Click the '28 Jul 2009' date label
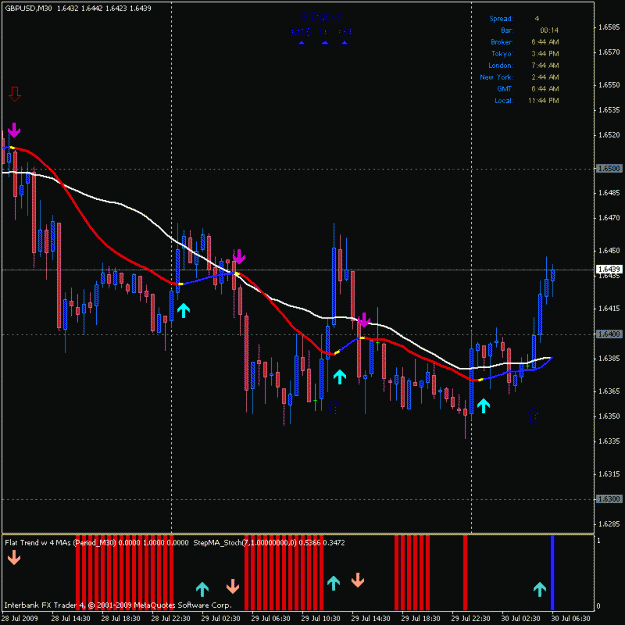This screenshot has height=625, width=625. 20,618
